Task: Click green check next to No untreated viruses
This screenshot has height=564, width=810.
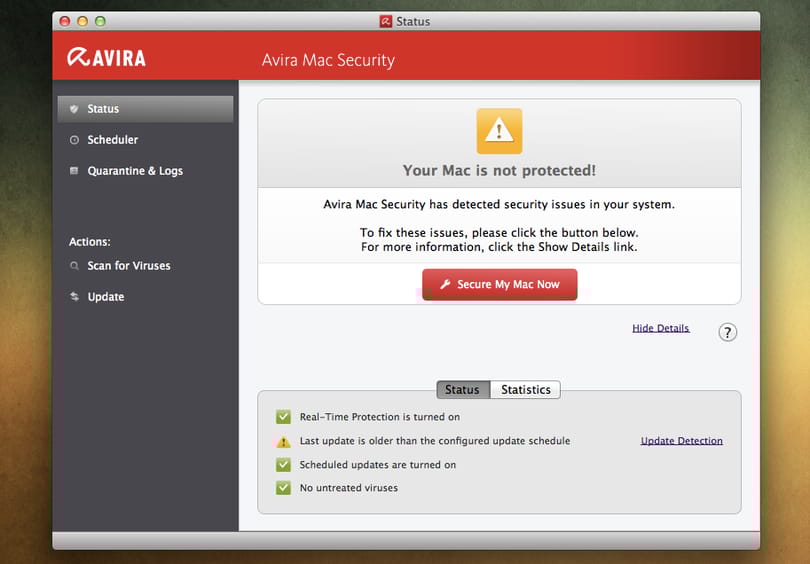Action: (283, 488)
